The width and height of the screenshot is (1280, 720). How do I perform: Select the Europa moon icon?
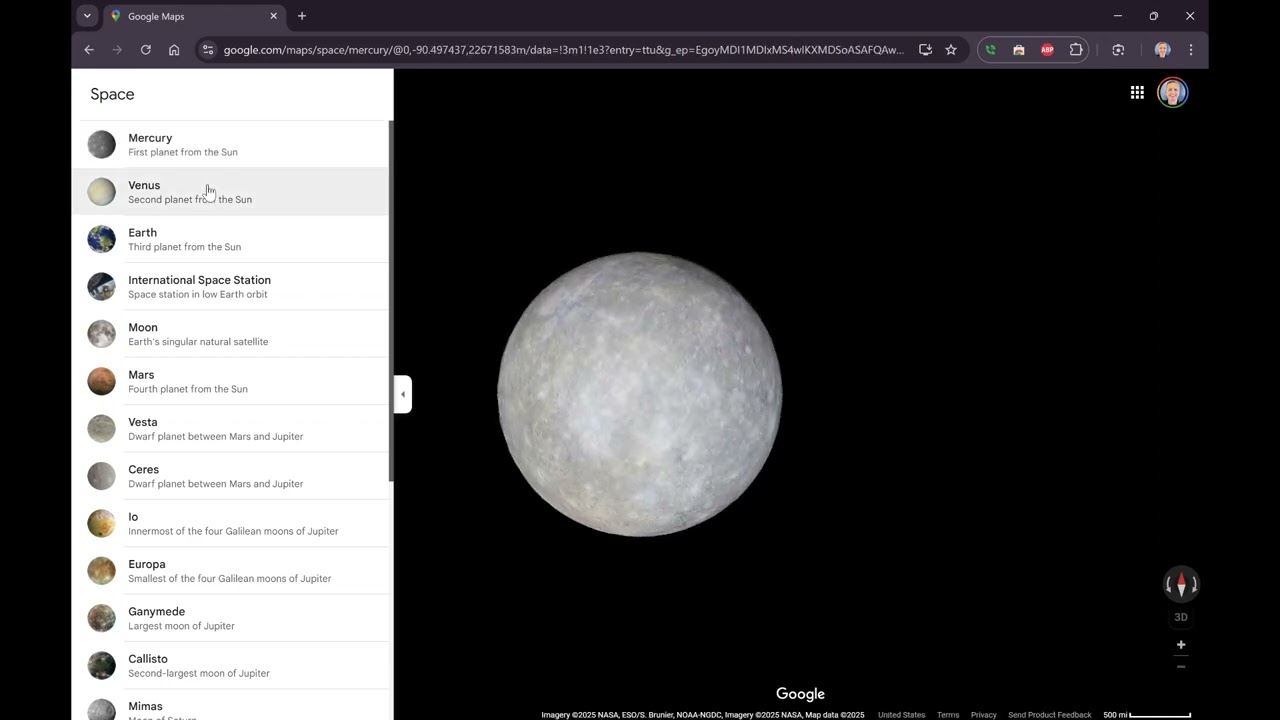(101, 571)
